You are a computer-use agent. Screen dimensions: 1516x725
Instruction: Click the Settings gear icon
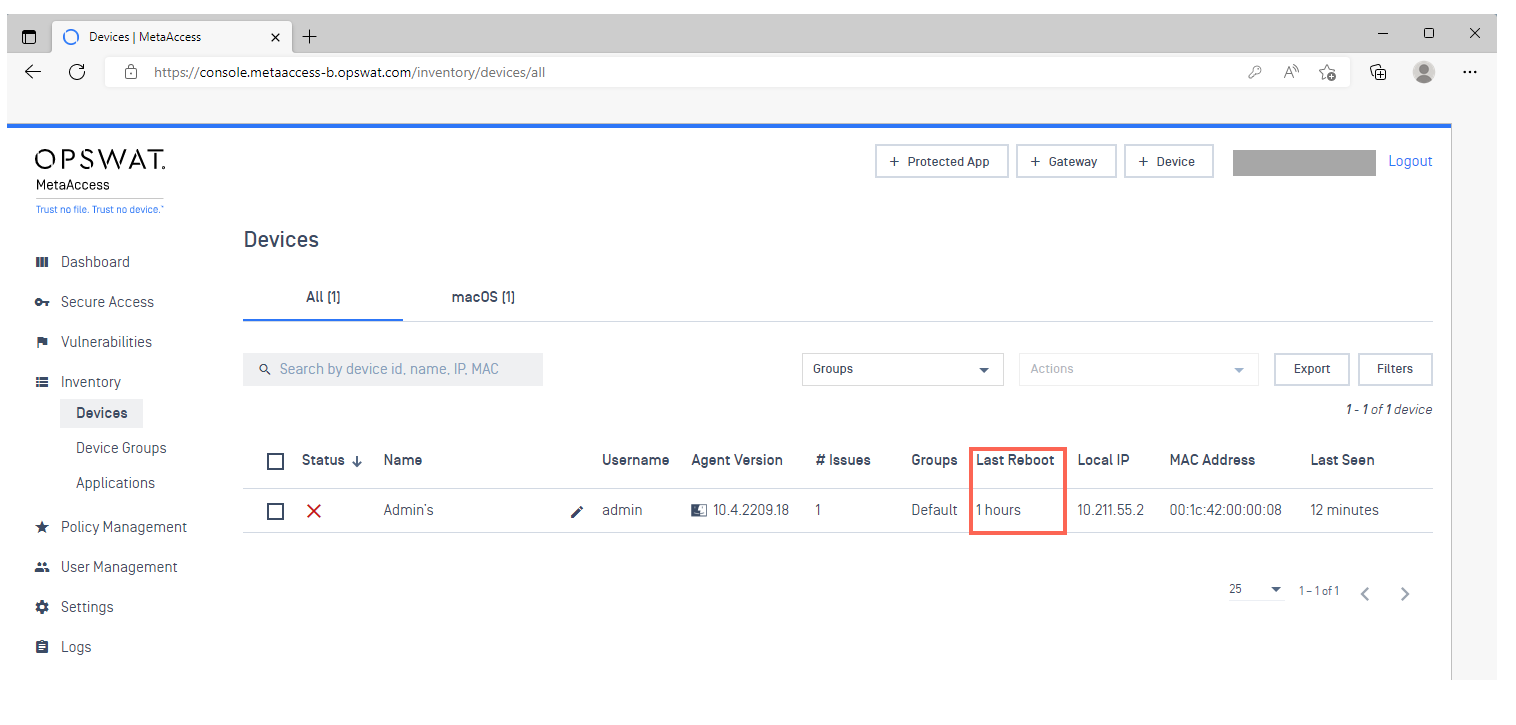(x=42, y=607)
